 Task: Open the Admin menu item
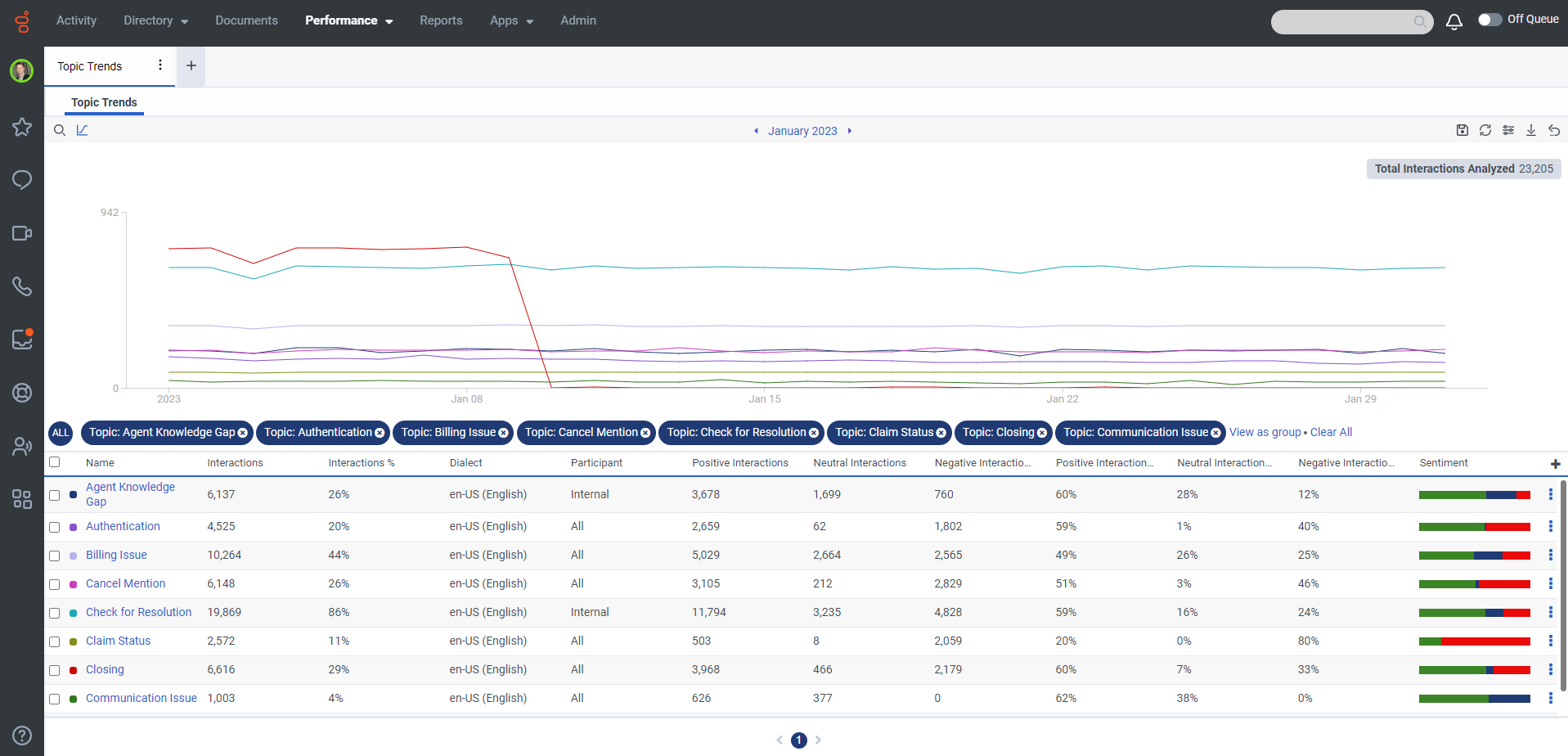577,20
